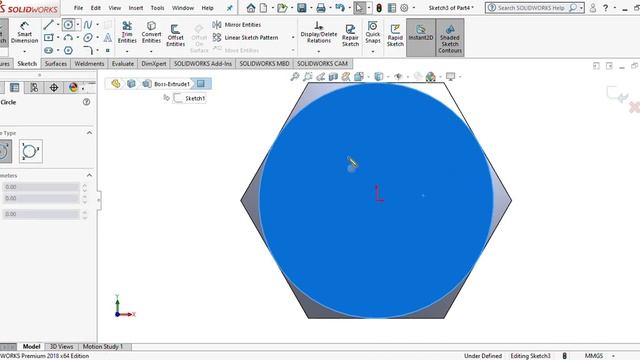This screenshot has height=360, width=640.
Task: Open the Insert menu
Action: (136, 8)
